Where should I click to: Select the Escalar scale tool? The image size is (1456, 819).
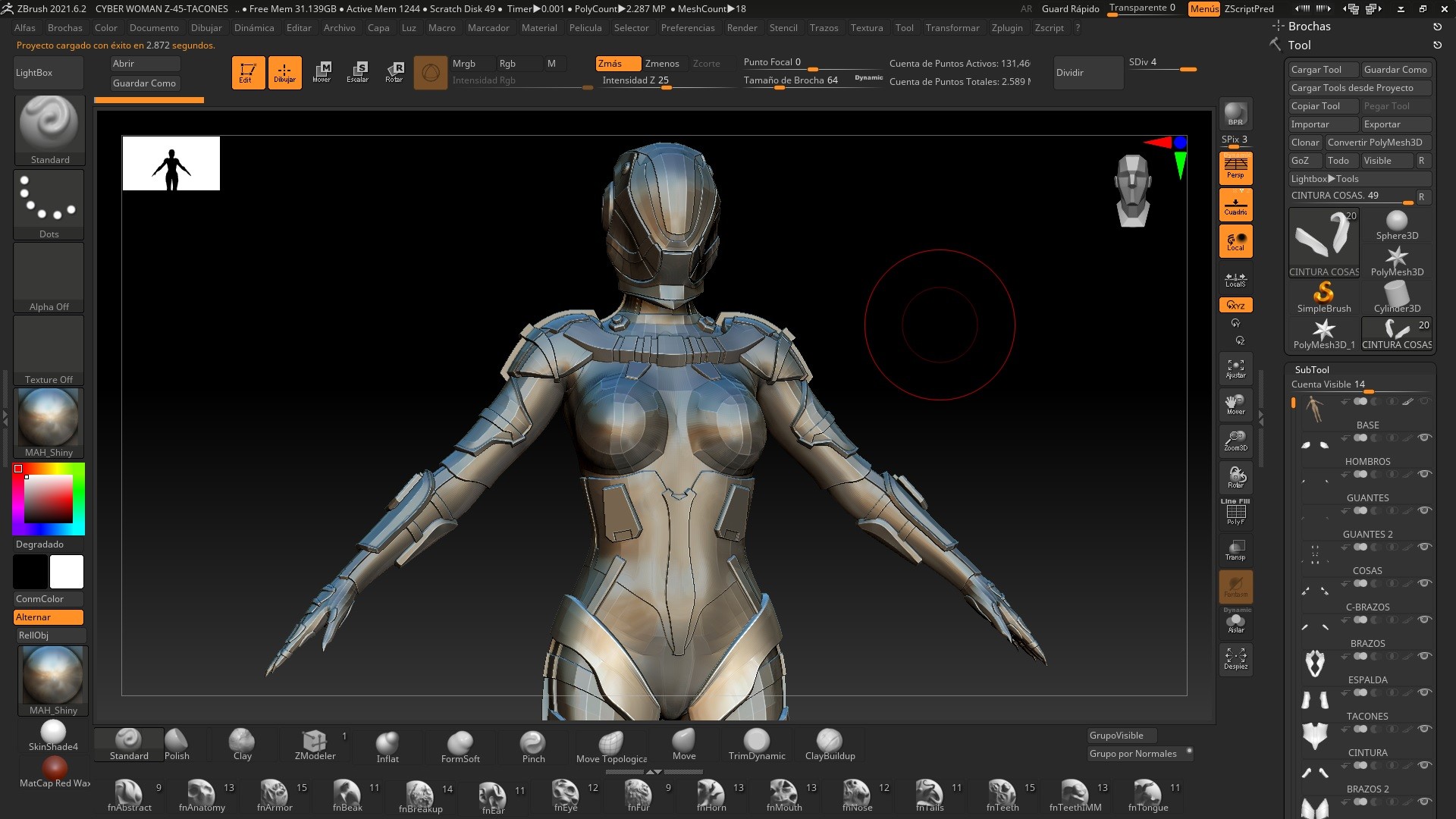(358, 73)
